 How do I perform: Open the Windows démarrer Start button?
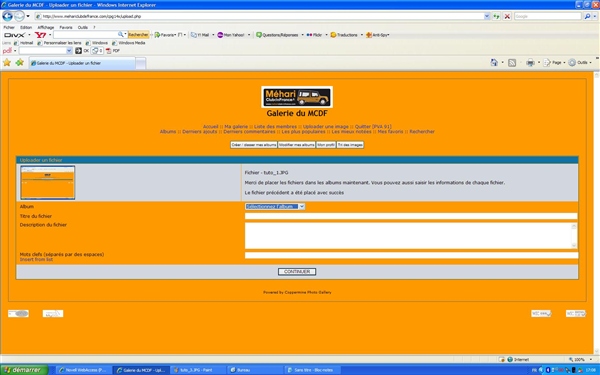point(24,370)
